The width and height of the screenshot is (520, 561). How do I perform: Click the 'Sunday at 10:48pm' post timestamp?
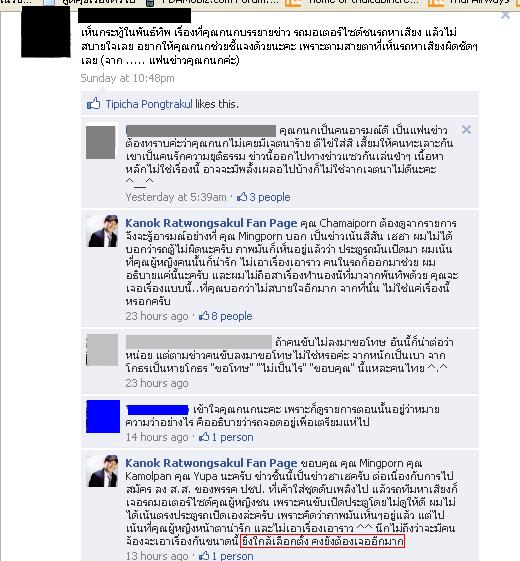(x=127, y=78)
